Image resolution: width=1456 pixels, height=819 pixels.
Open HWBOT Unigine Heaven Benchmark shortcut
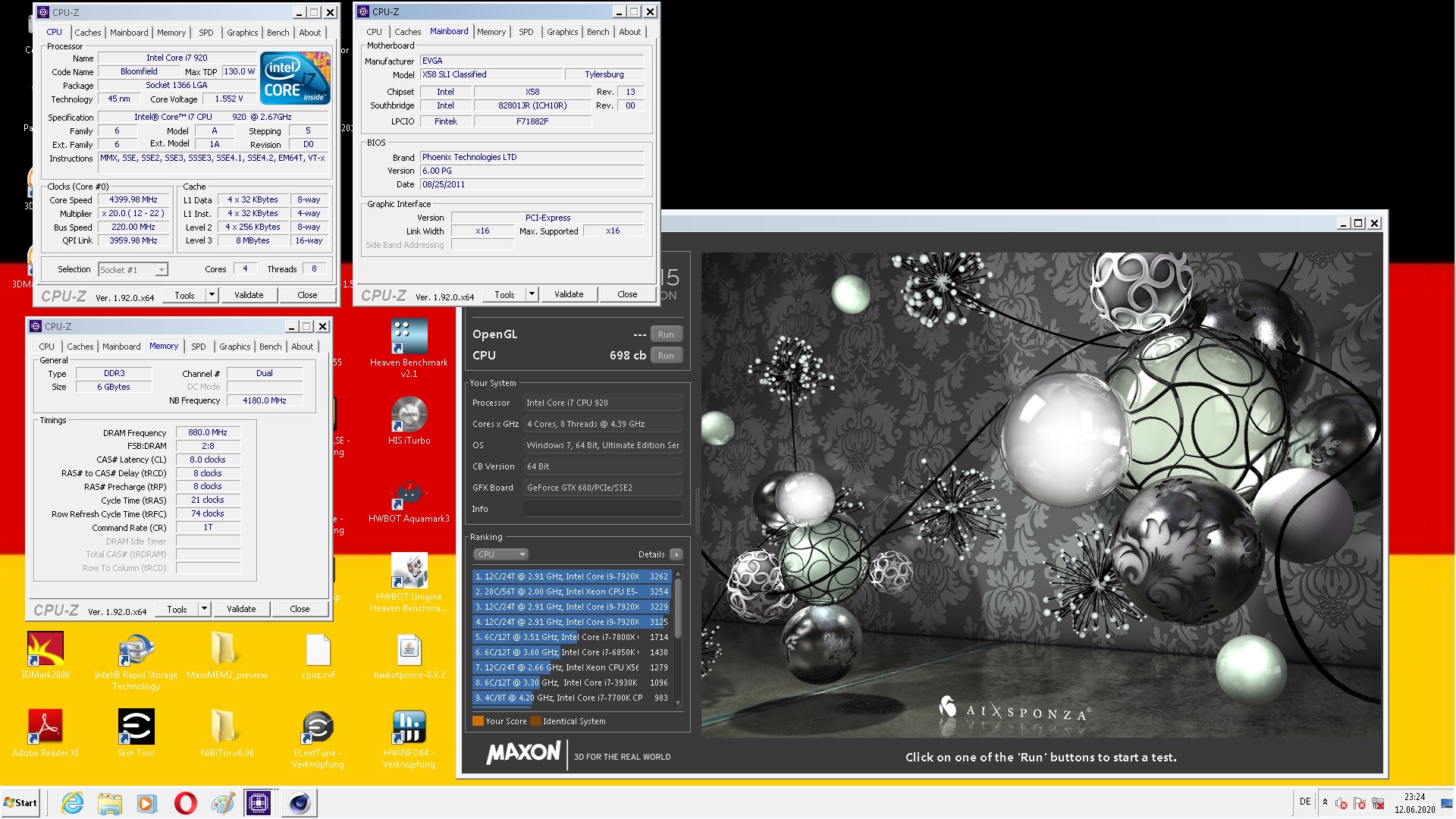click(409, 582)
